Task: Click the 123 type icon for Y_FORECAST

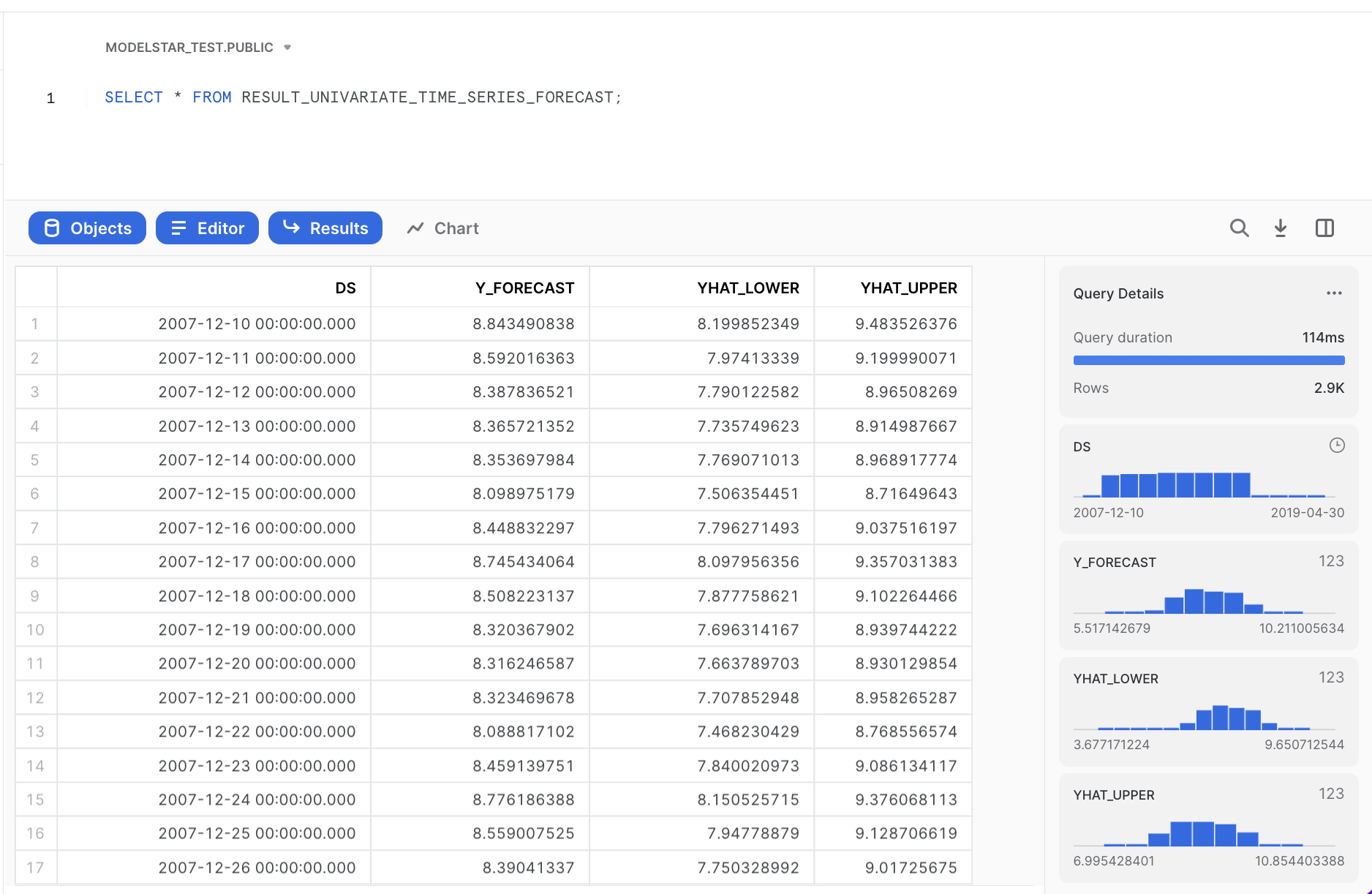Action: click(x=1330, y=561)
